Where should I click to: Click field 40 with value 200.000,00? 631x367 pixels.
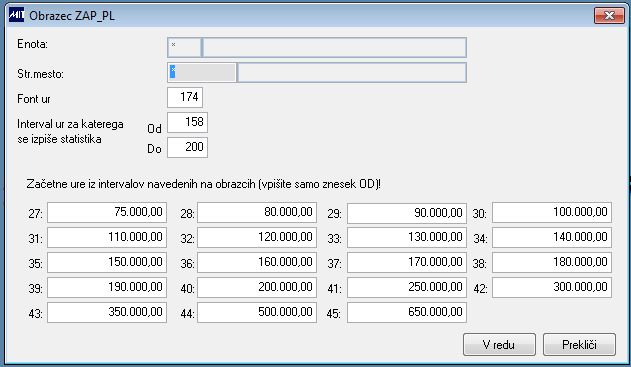coord(257,287)
